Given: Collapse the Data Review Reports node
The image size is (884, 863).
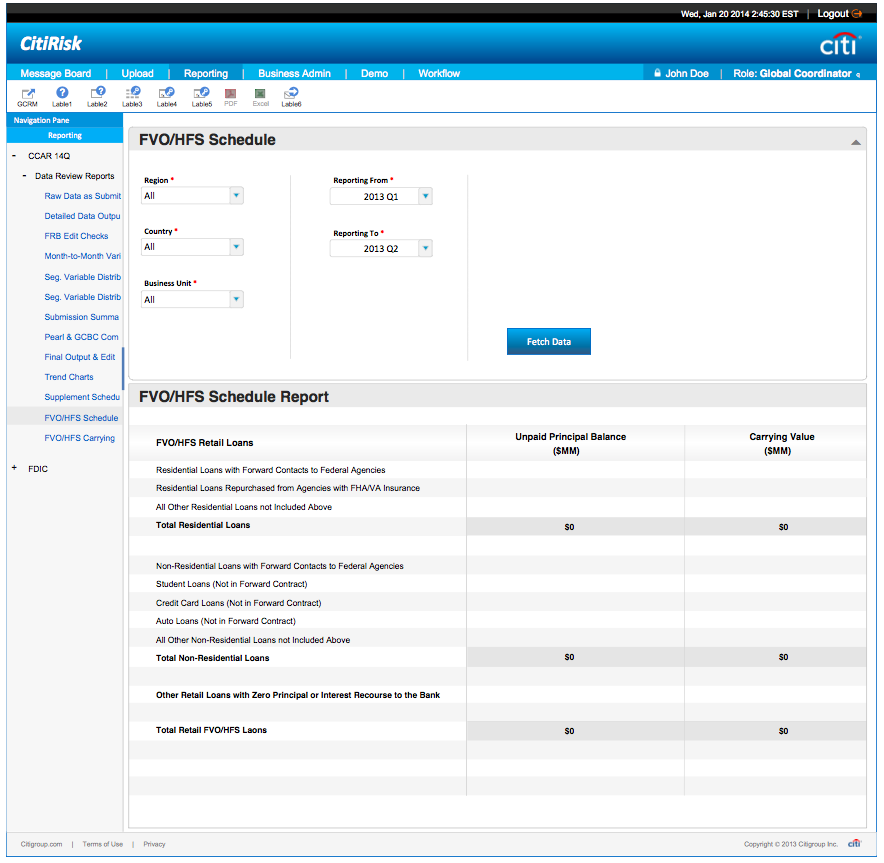Looking at the screenshot, I should (24, 176).
